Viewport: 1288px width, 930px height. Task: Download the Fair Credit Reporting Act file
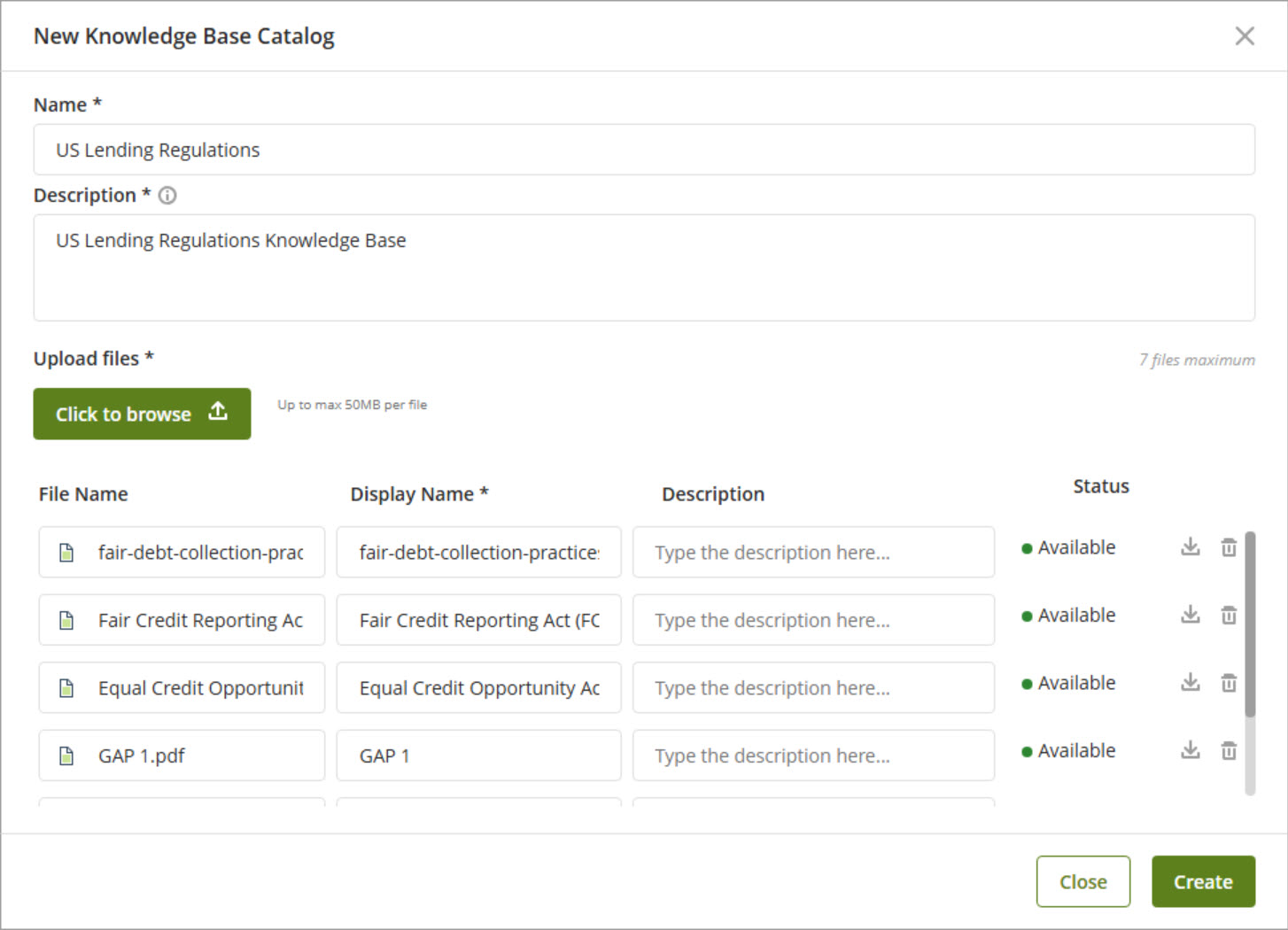tap(1190, 615)
